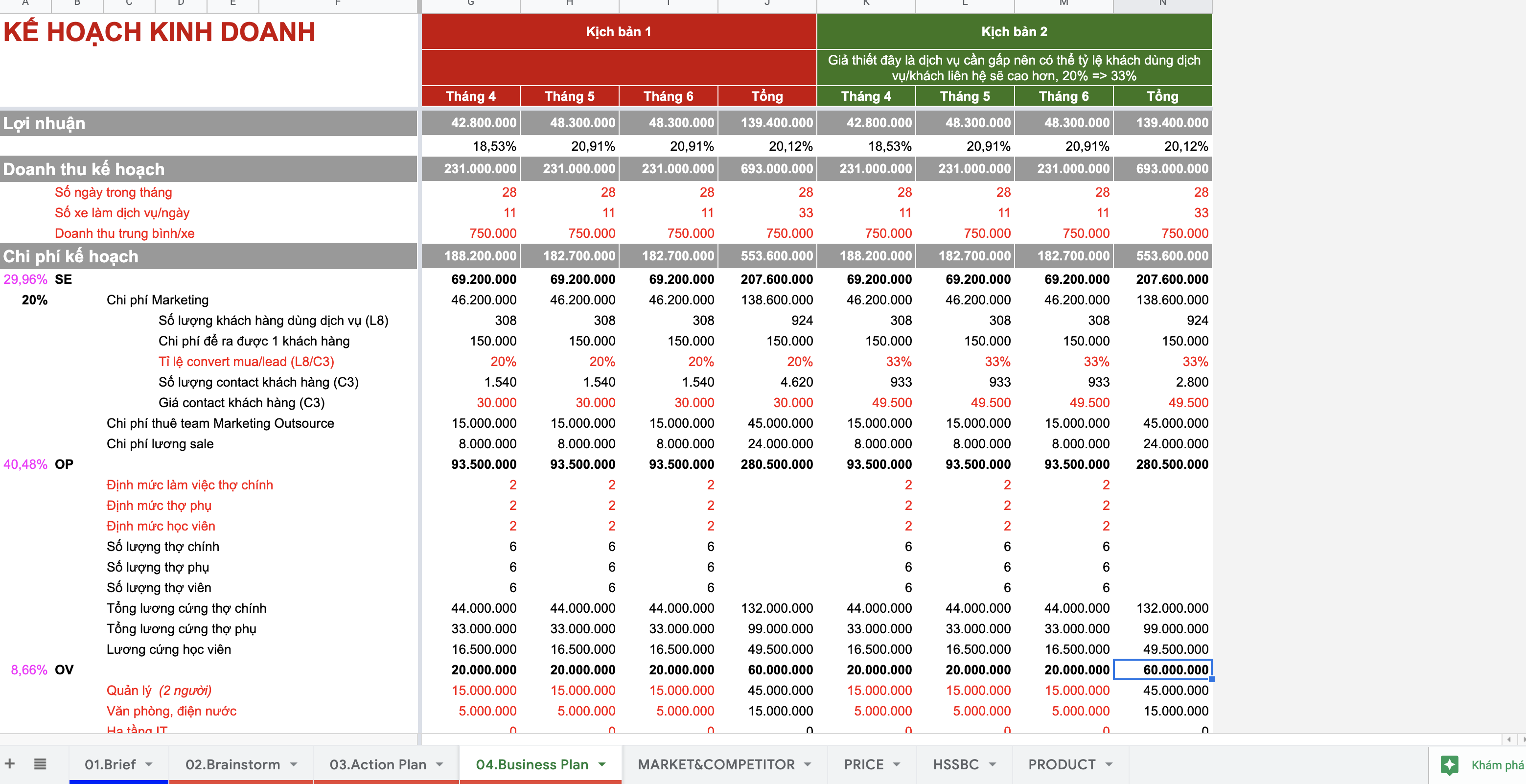Expand MARKET&COMPETITOR tab dropdown arrow

click(x=808, y=764)
